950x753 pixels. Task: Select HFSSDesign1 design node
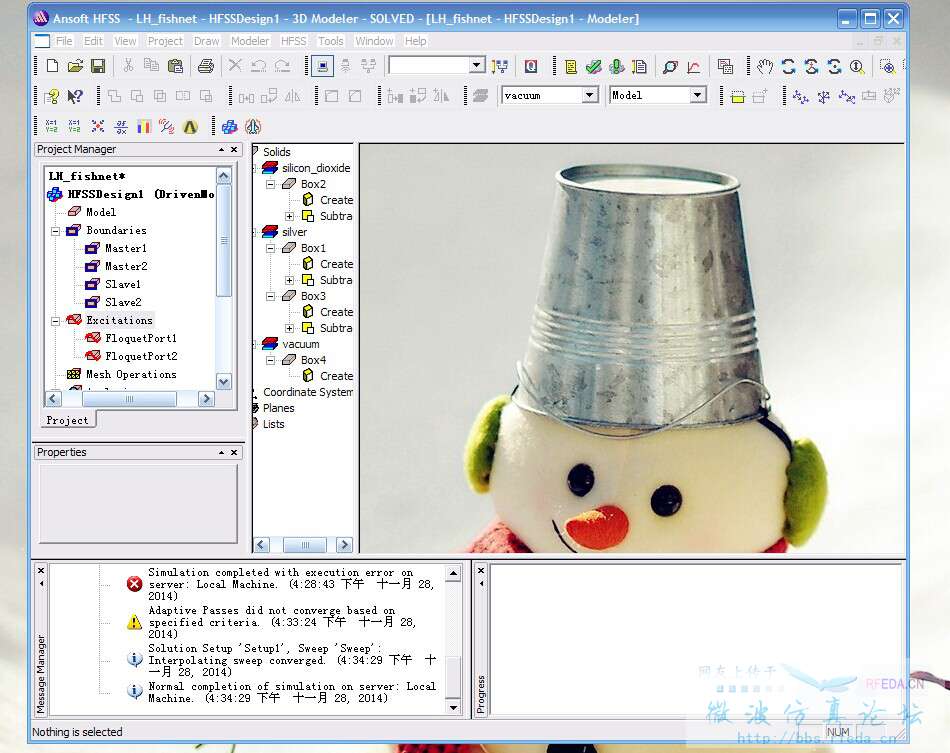141,194
